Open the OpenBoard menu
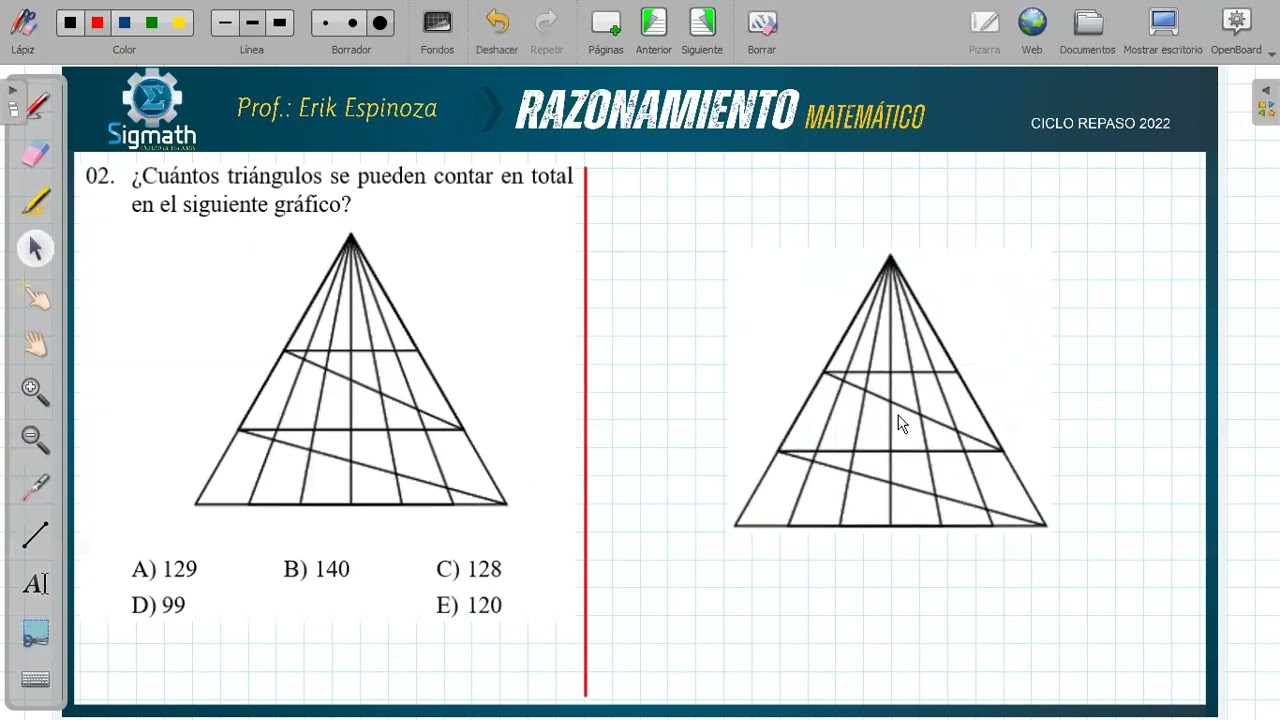1280x720 pixels. (x=1237, y=30)
